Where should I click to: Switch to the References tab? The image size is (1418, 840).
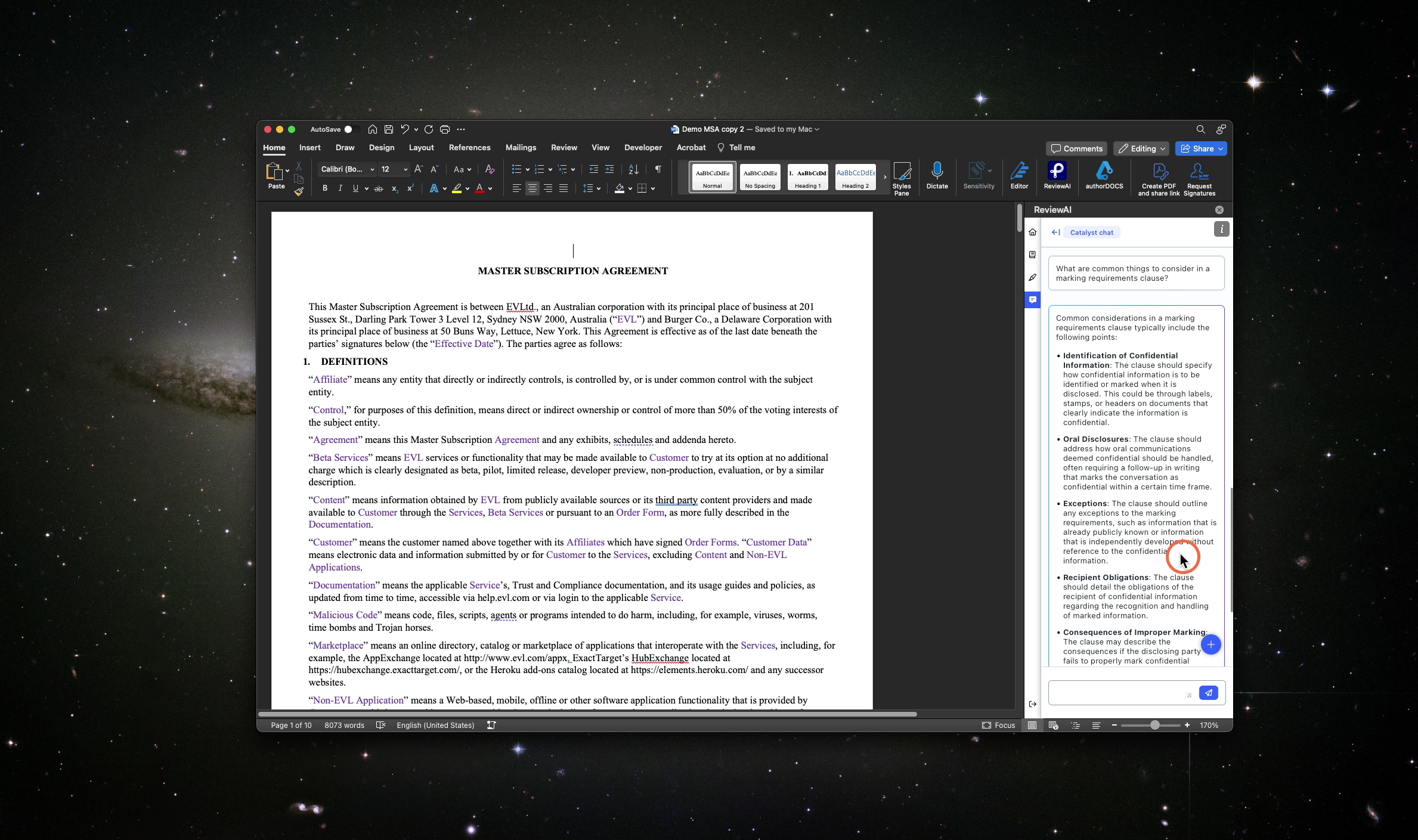(x=469, y=148)
